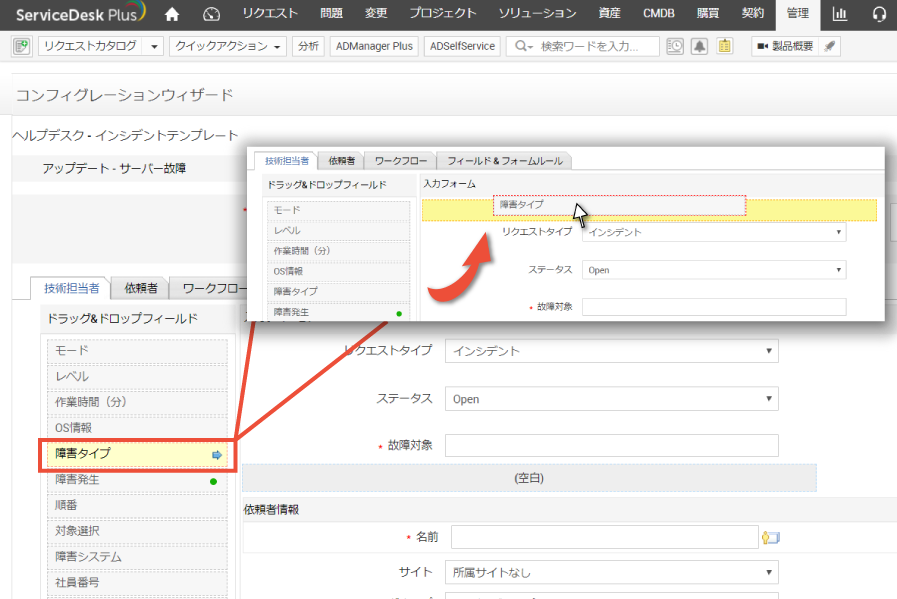Open the dashboard gauge icon
Viewport: 897px width, 599px height.
211,14
